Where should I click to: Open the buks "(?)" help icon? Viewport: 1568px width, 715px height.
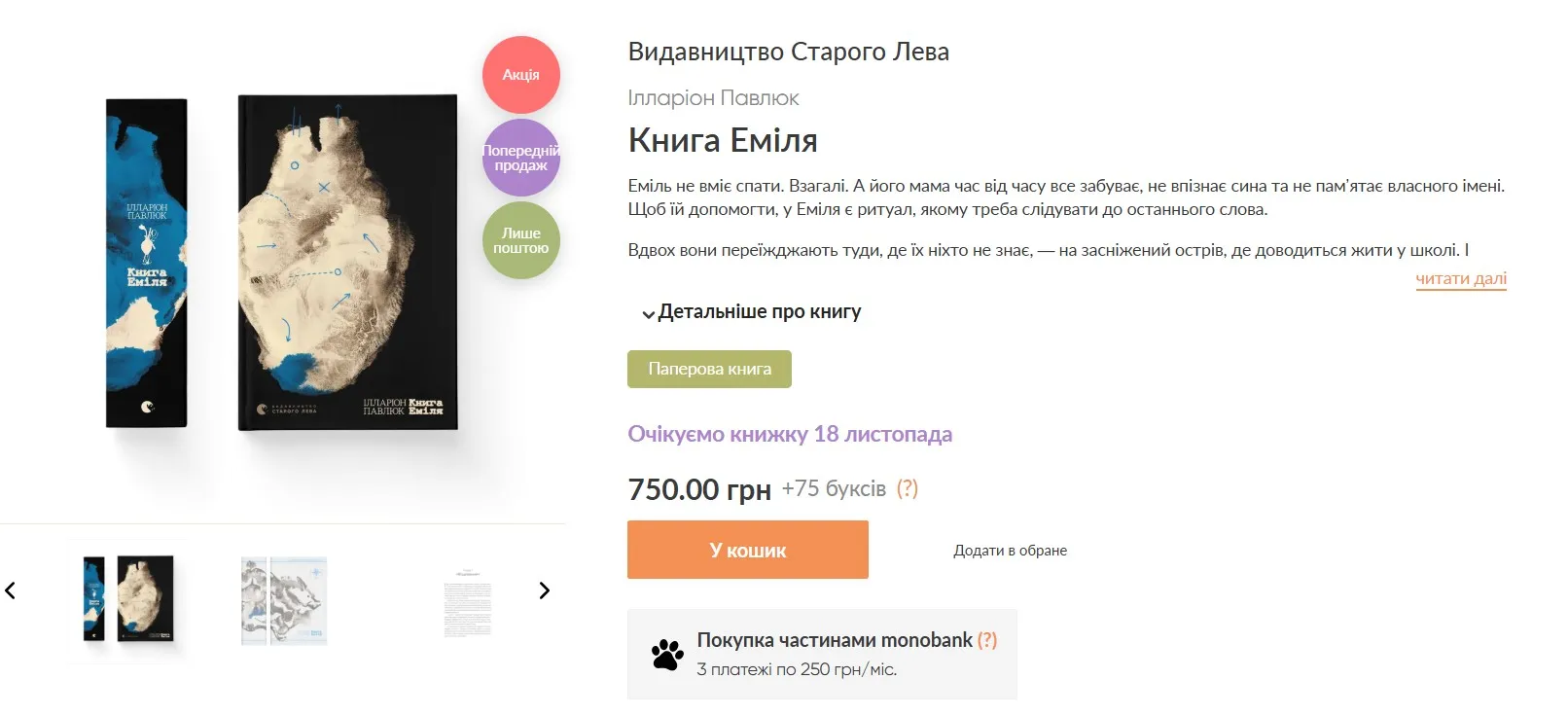pyautogui.click(x=909, y=488)
